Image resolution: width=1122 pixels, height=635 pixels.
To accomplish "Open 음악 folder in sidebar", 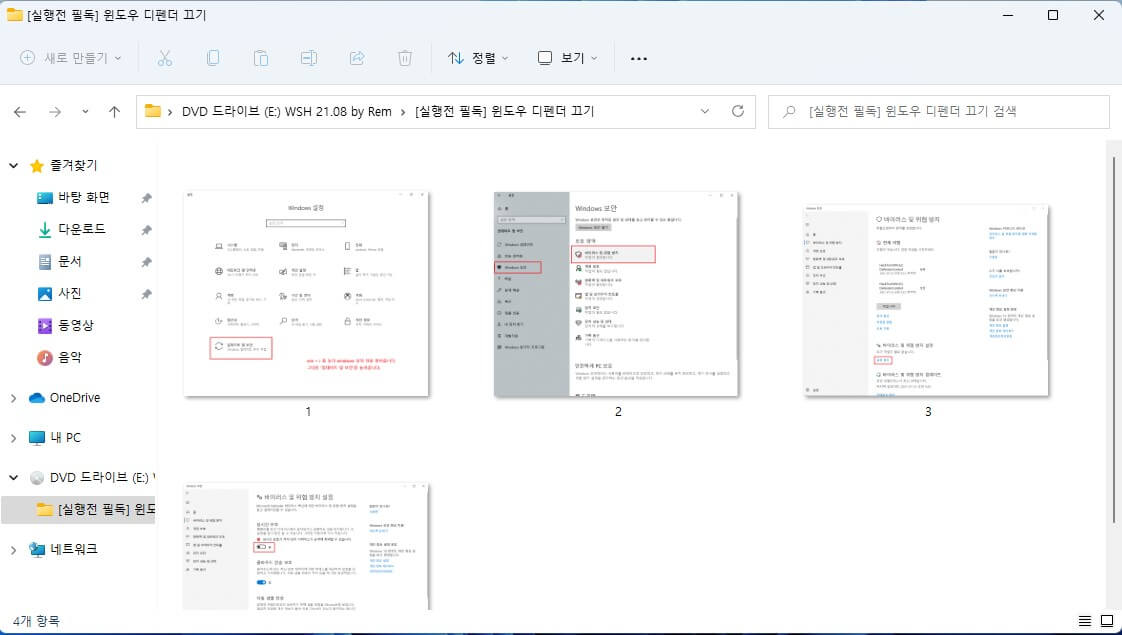I will coord(69,357).
